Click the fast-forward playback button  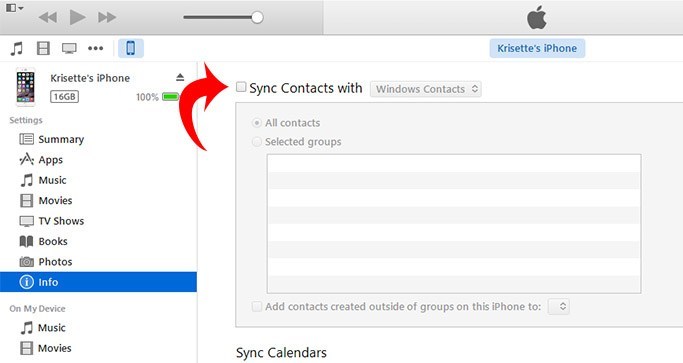(x=107, y=17)
